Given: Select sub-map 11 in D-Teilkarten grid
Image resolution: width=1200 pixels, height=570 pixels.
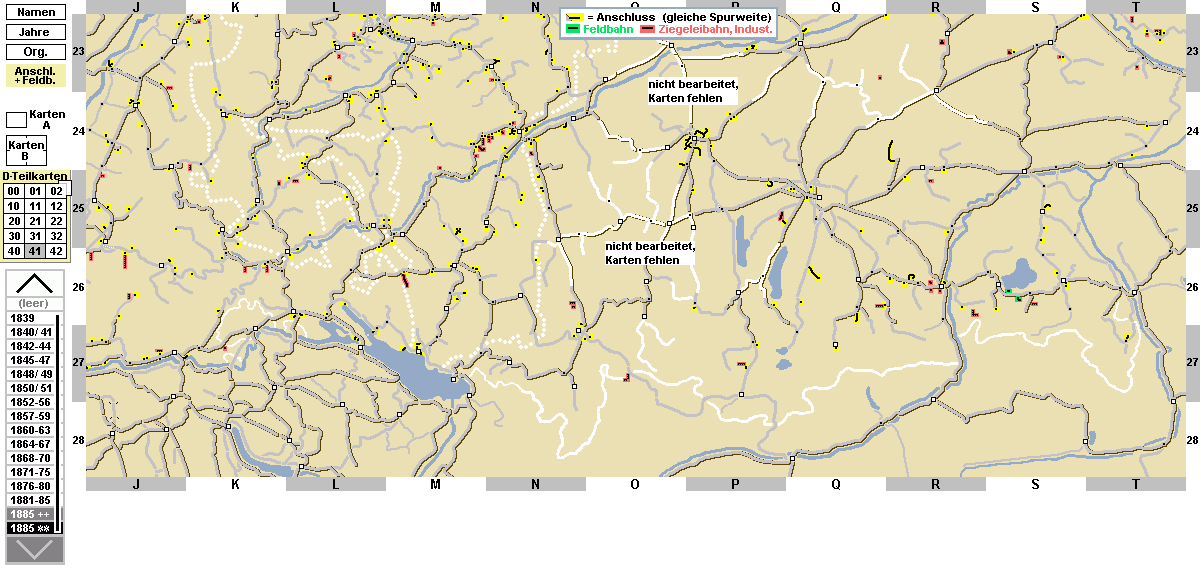Looking at the screenshot, I should [35, 206].
